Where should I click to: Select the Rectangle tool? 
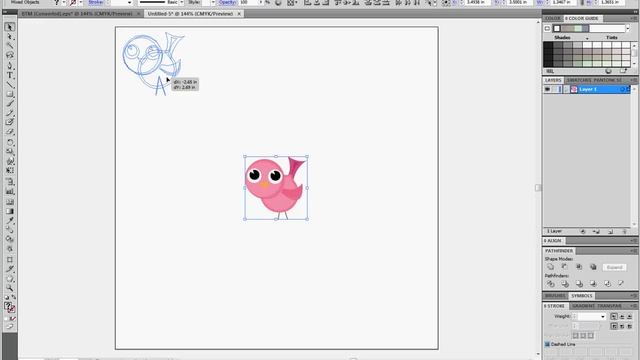coord(10,94)
